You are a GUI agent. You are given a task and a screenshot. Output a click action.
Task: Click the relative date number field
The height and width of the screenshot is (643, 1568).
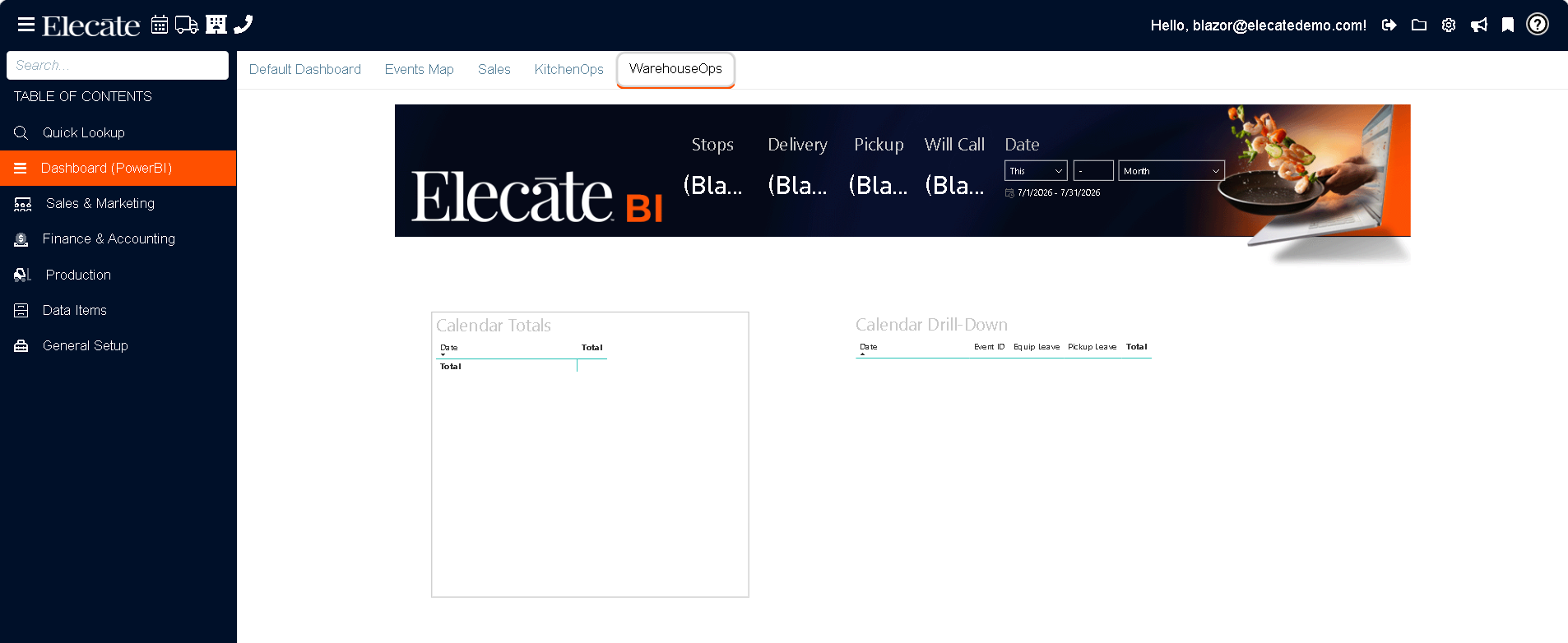pos(1093,170)
